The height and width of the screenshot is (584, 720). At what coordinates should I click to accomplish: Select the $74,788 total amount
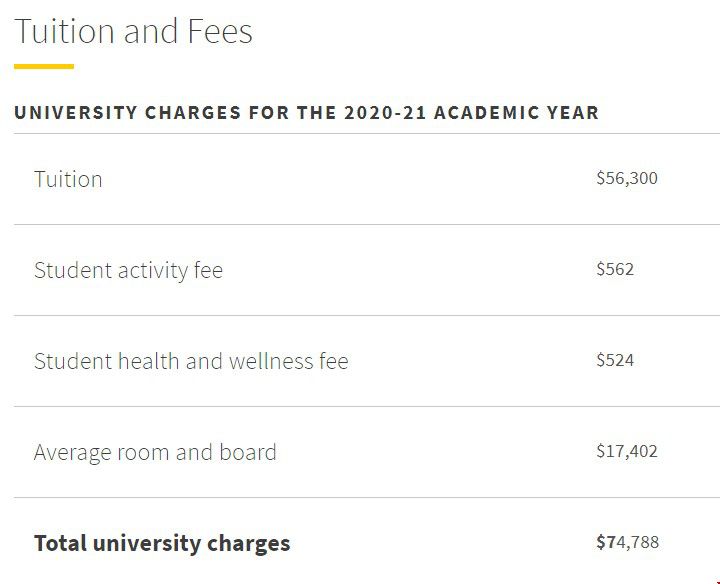click(627, 542)
